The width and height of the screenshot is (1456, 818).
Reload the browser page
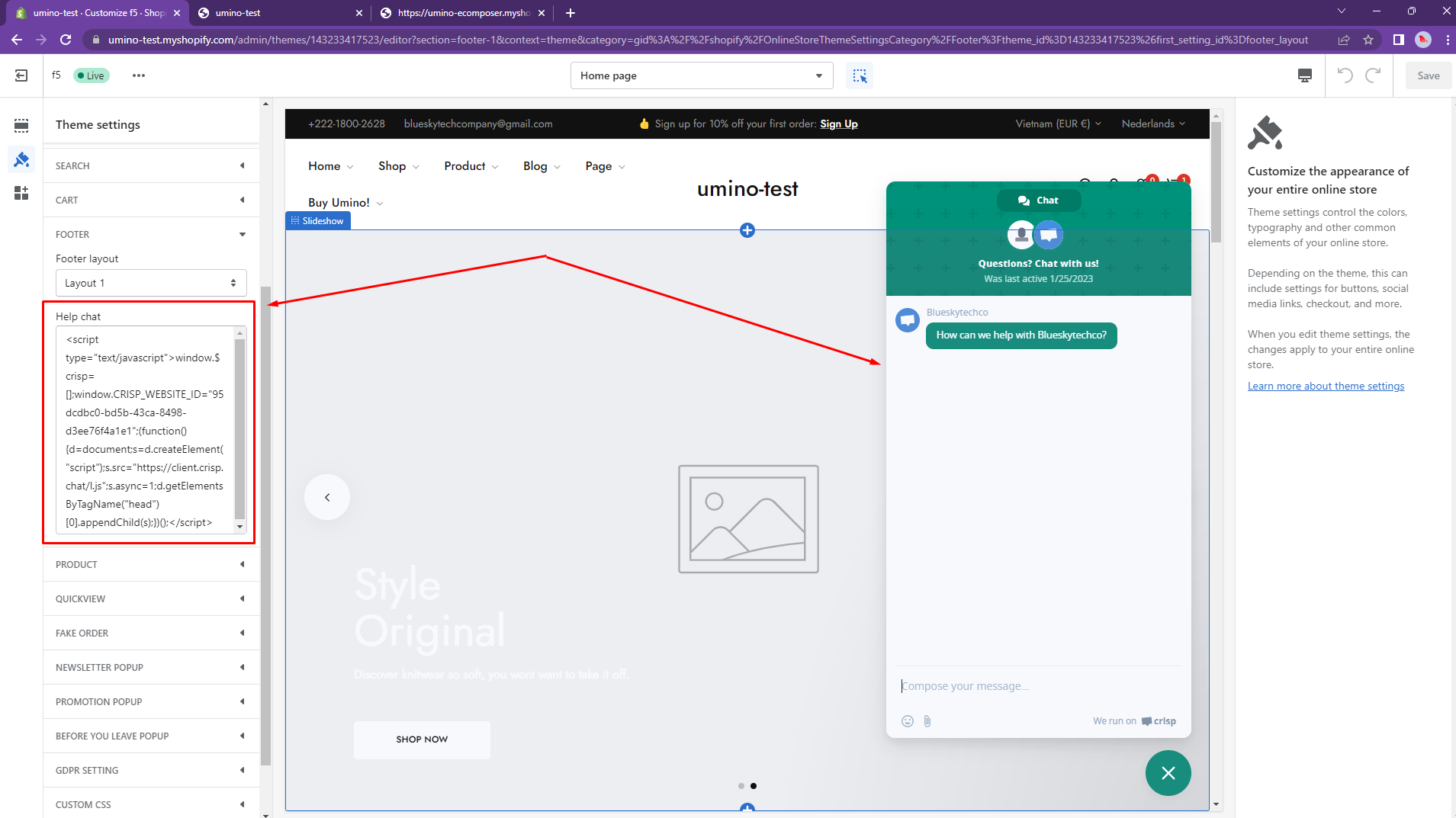(66, 40)
